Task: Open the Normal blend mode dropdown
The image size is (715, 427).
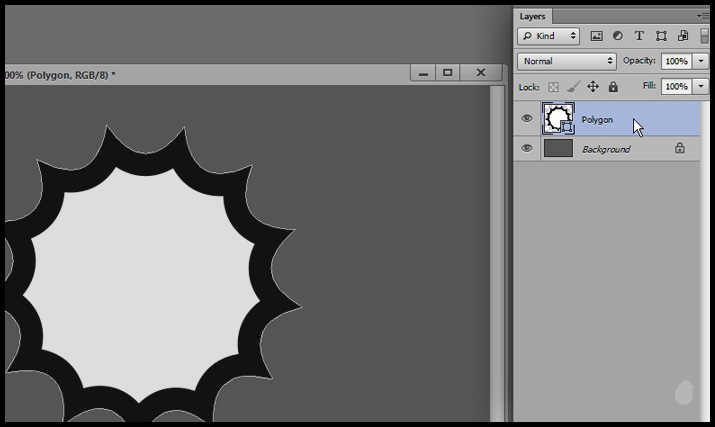Action: click(x=566, y=61)
